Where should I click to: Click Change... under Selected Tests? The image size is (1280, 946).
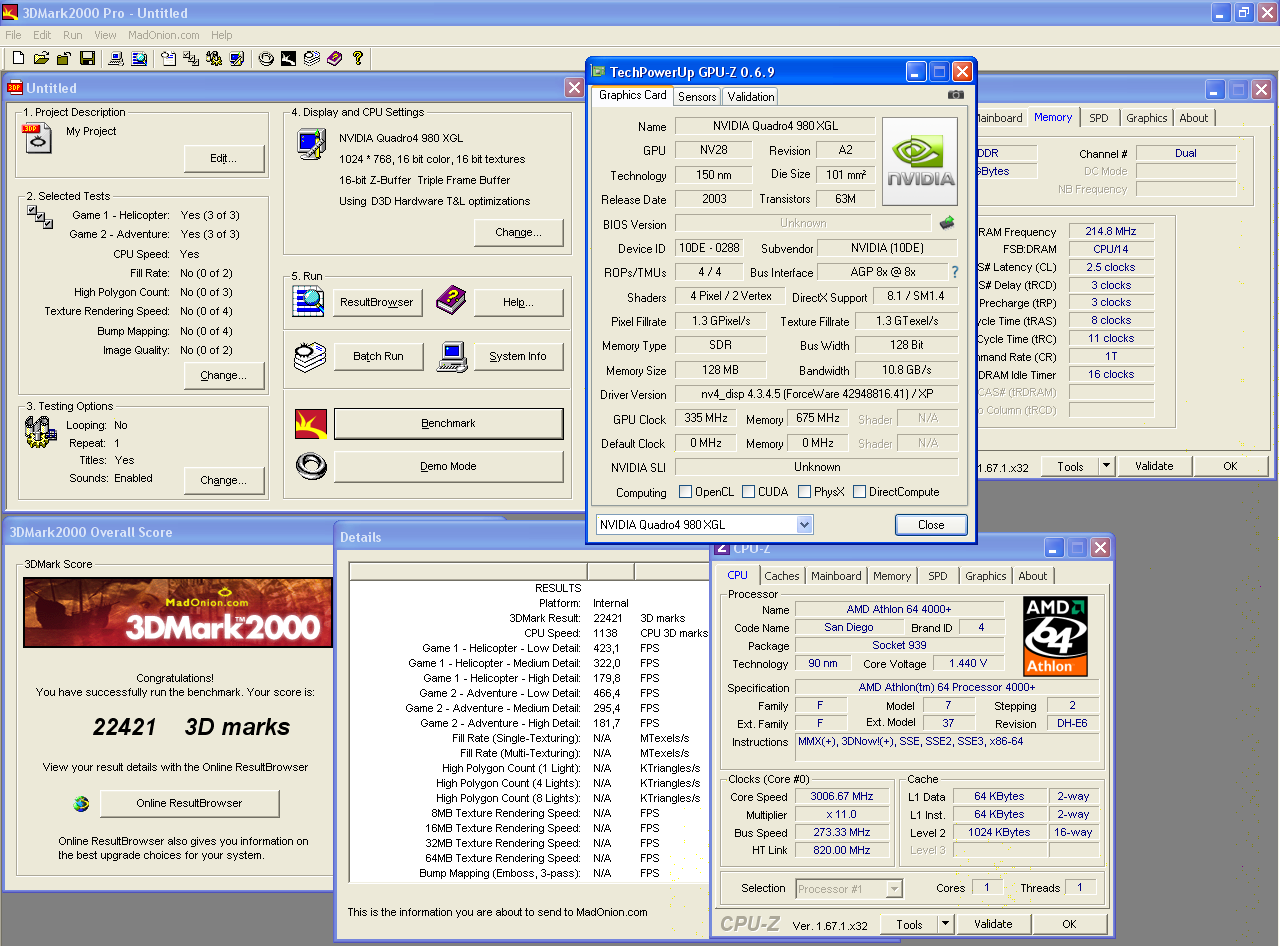coord(224,376)
